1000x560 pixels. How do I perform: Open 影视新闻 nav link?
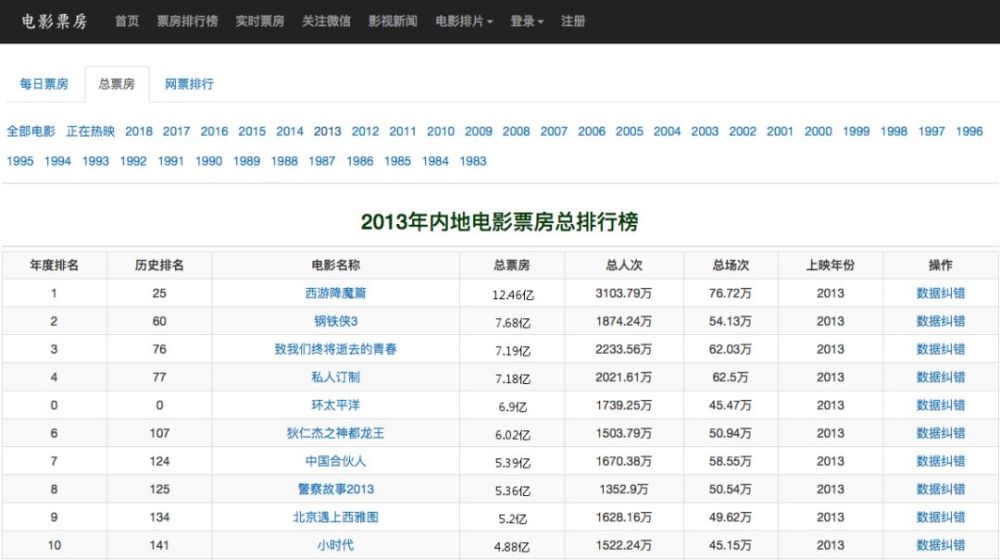coord(393,21)
